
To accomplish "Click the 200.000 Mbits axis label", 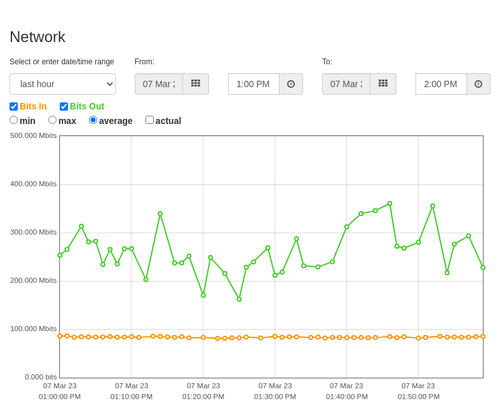I will [33, 281].
